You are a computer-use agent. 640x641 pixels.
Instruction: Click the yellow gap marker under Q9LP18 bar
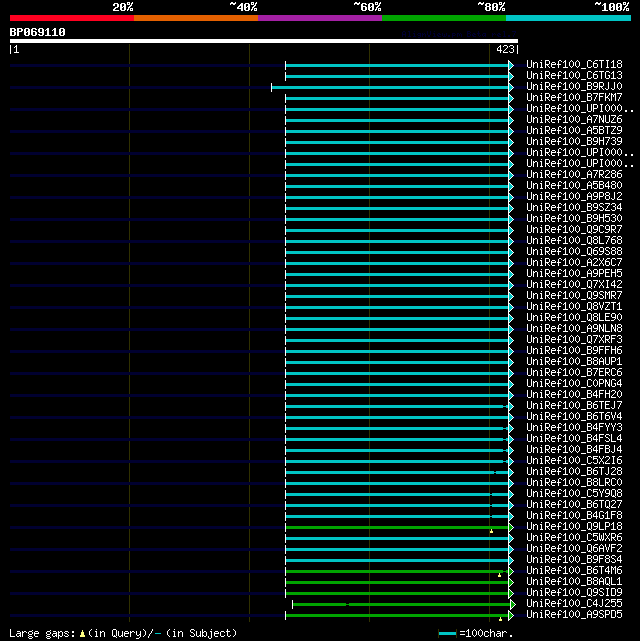(x=491, y=531)
